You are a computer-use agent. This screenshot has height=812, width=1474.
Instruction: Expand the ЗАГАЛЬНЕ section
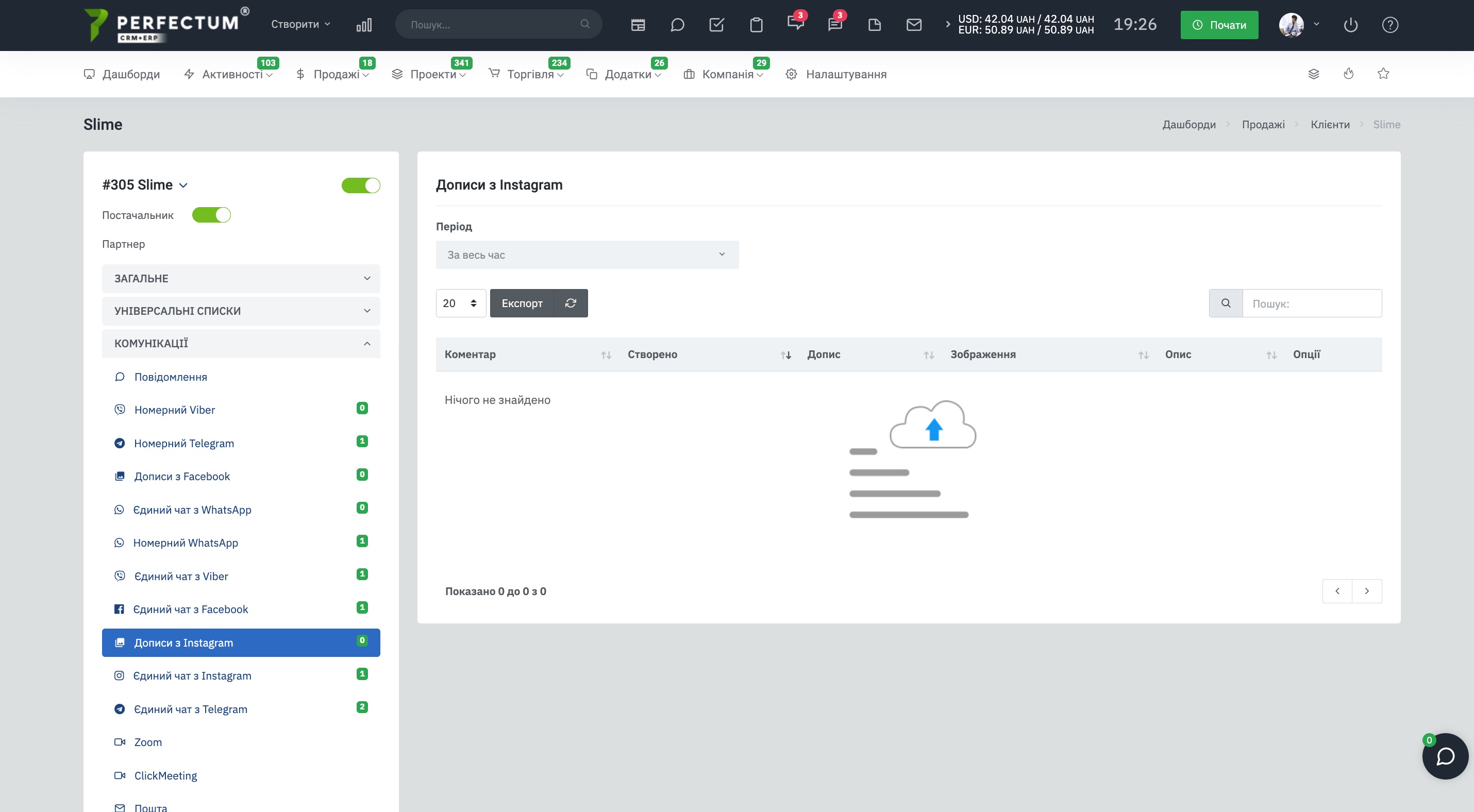pos(241,279)
